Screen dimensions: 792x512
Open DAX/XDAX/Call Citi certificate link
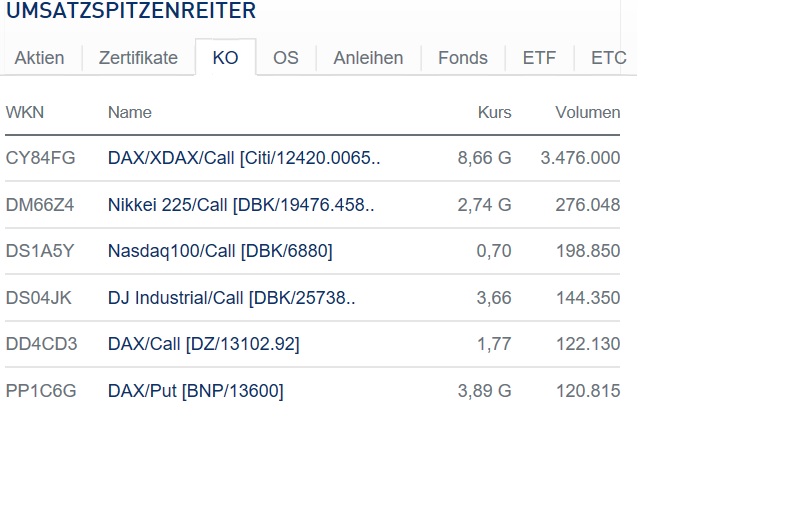tap(244, 158)
